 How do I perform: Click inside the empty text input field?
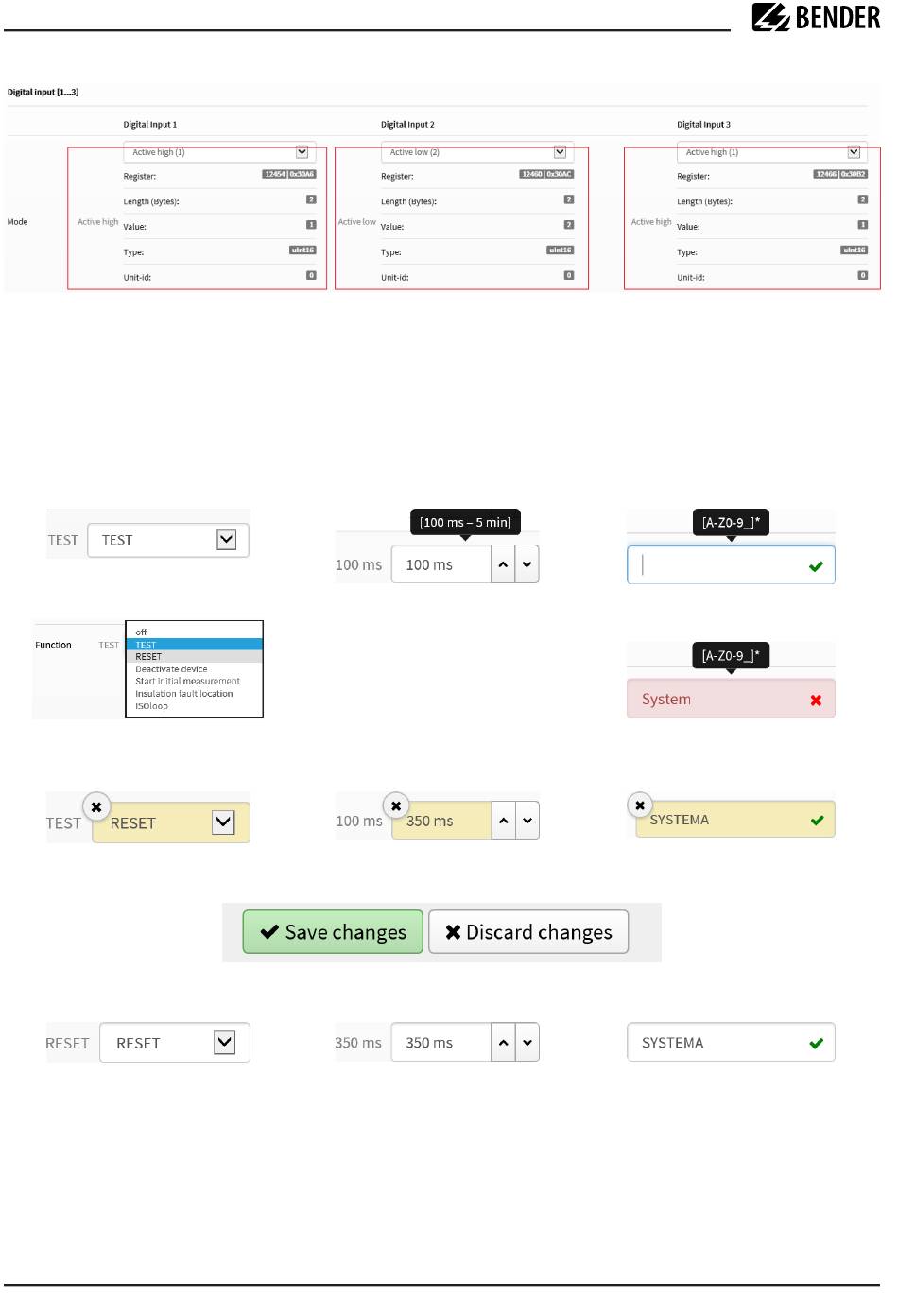(718, 565)
